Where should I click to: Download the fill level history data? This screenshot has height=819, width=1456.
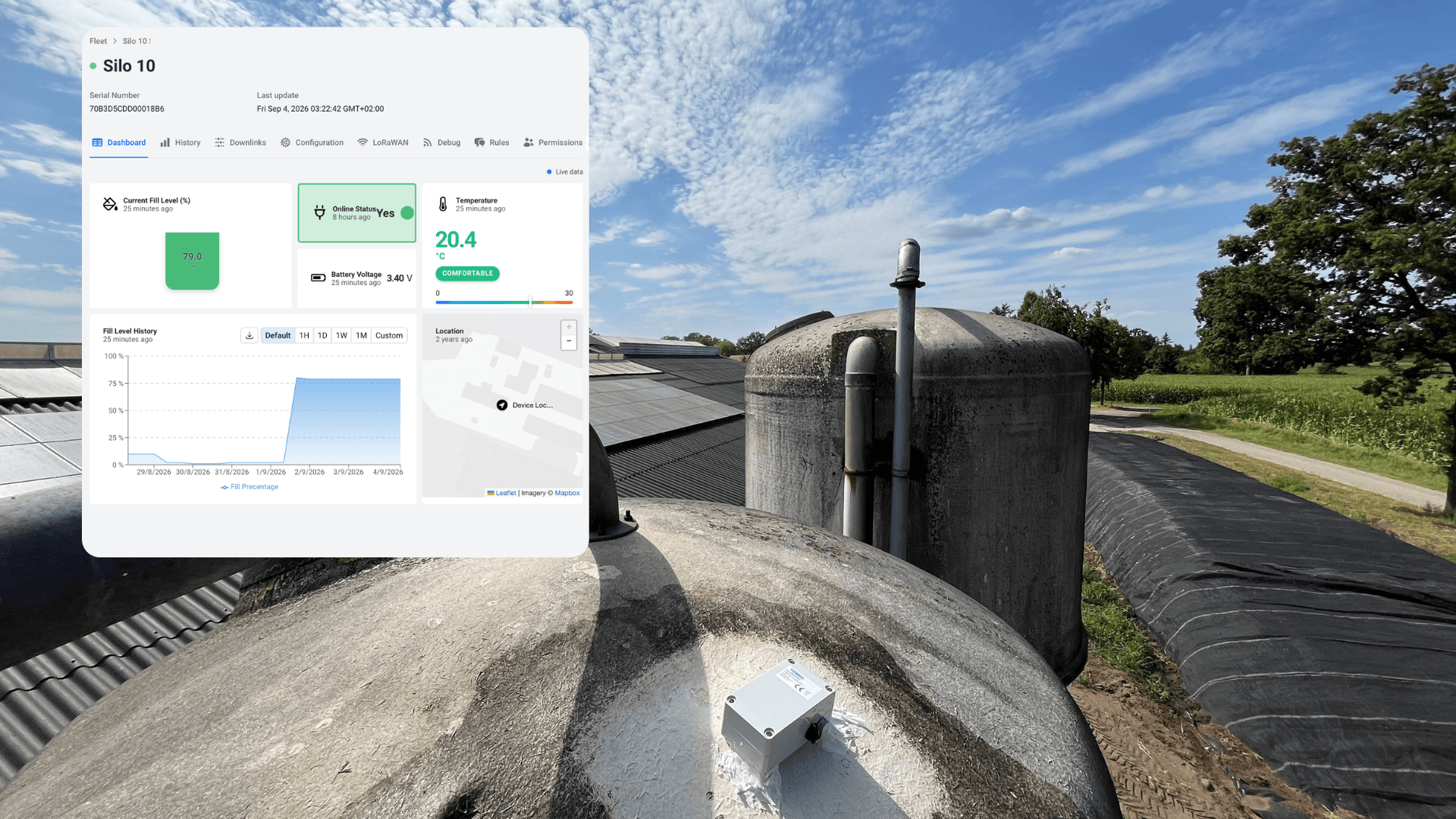pyautogui.click(x=249, y=335)
